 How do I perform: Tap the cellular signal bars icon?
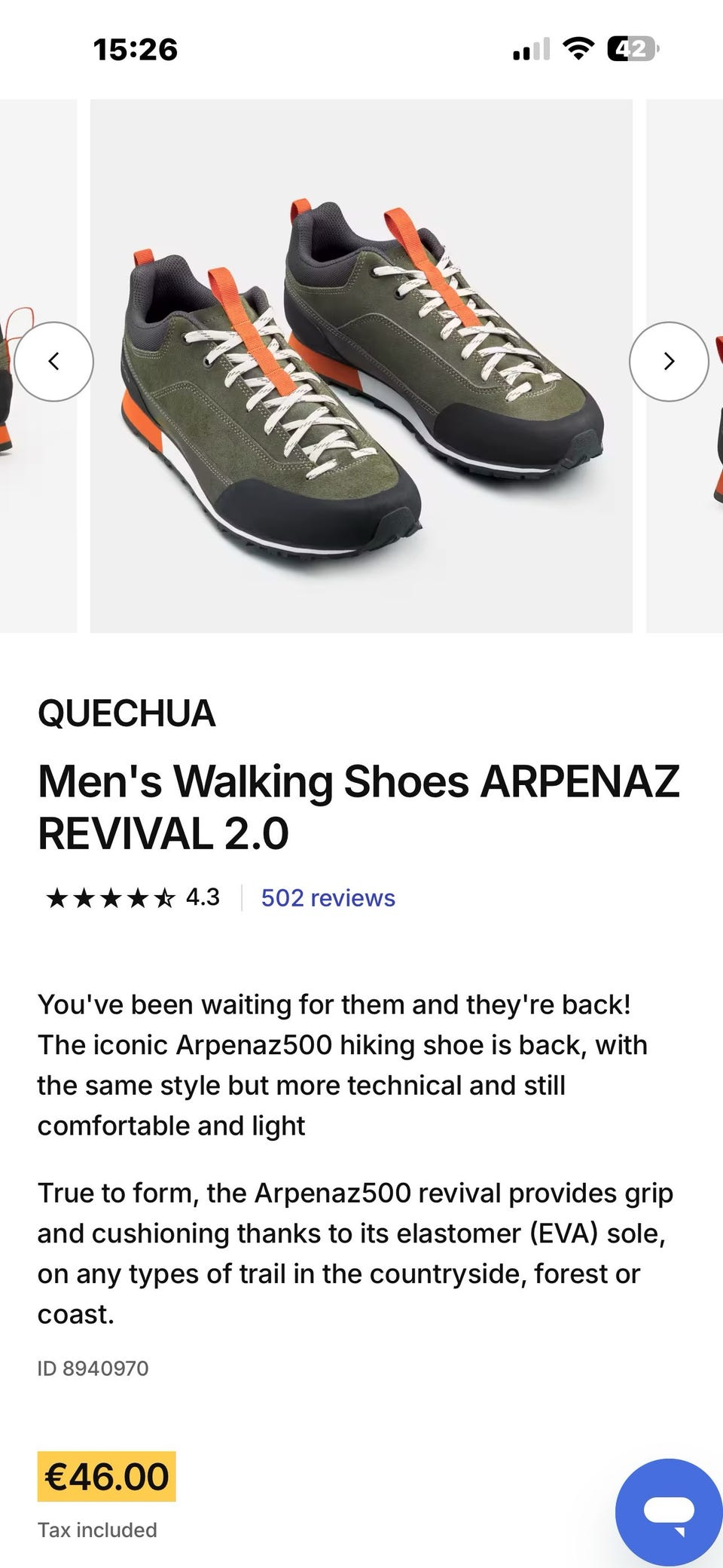point(531,50)
